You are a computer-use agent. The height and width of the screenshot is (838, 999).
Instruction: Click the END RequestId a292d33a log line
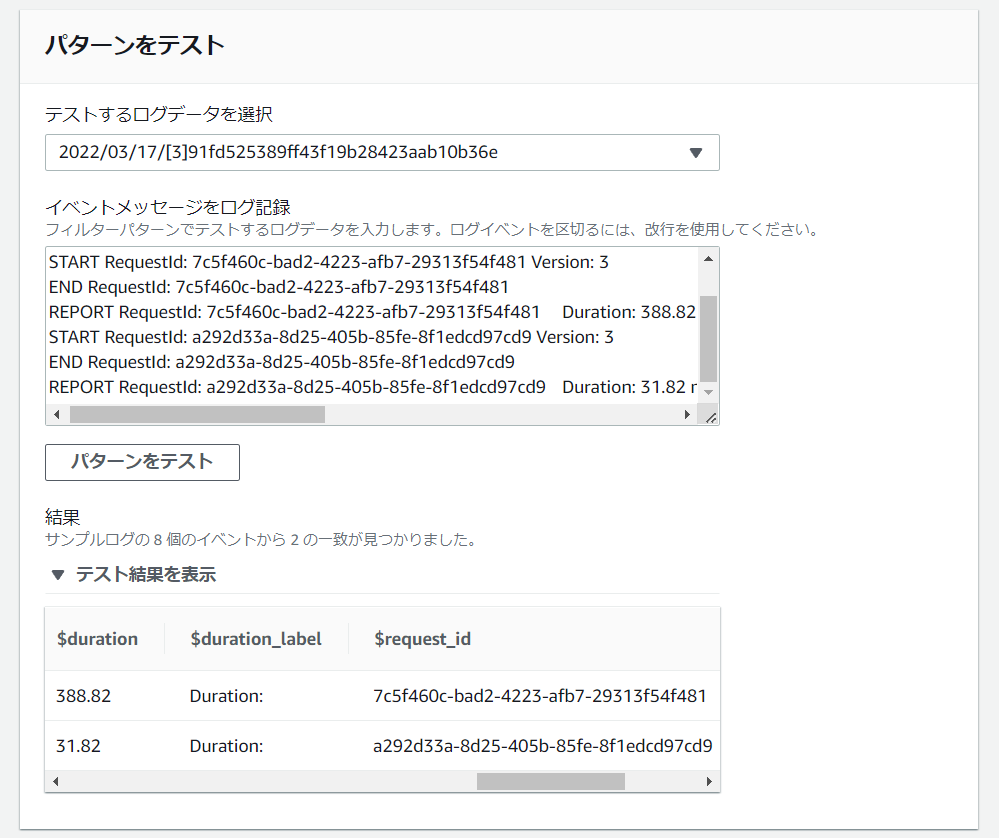[282, 362]
